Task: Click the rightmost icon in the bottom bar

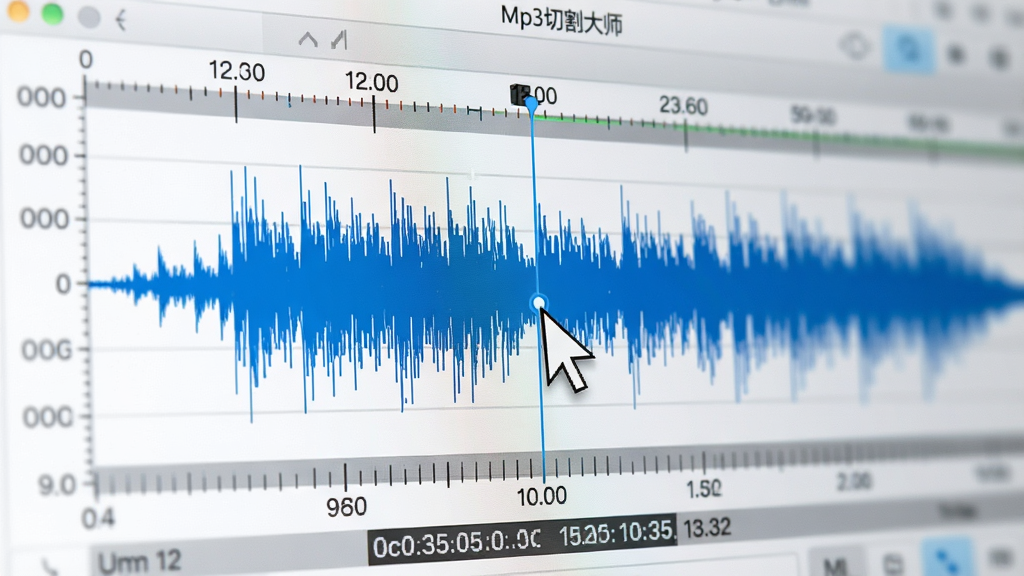Action: pyautogui.click(x=1000, y=557)
